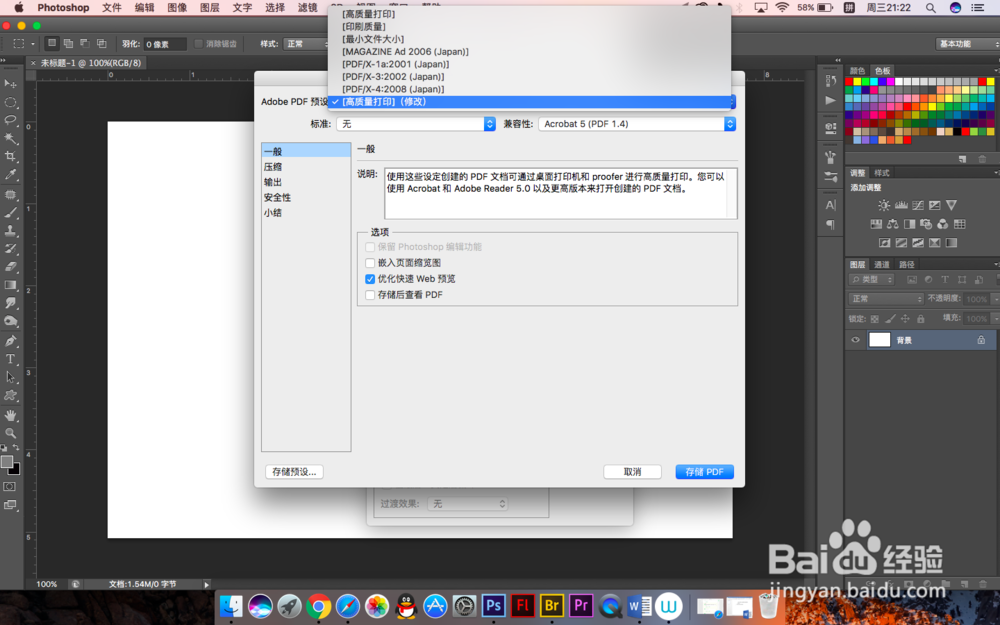Screen dimensions: 1000x625
Task: Open the Brightness/Contrast adjustment icon
Action: 884,205
